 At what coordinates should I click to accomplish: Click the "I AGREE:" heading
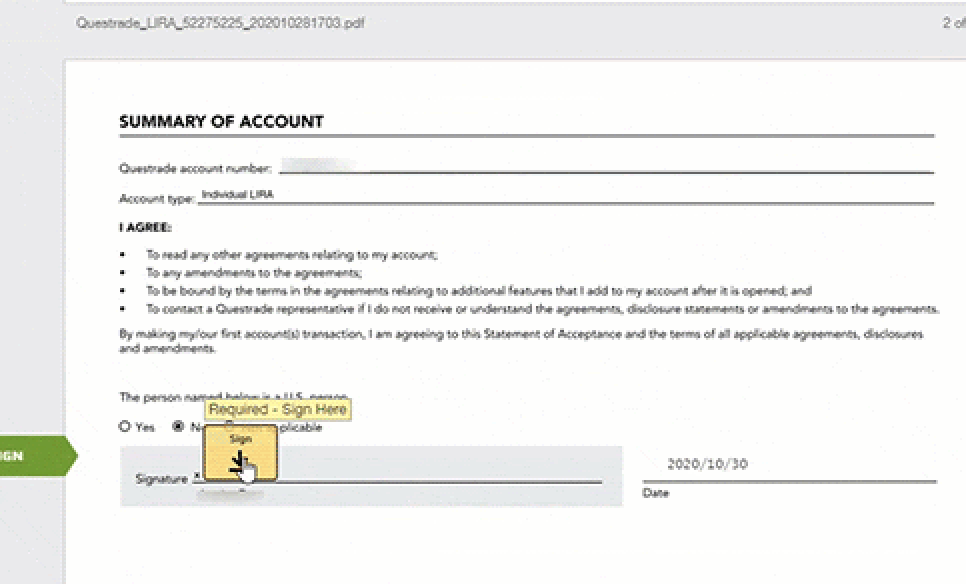[x=145, y=227]
